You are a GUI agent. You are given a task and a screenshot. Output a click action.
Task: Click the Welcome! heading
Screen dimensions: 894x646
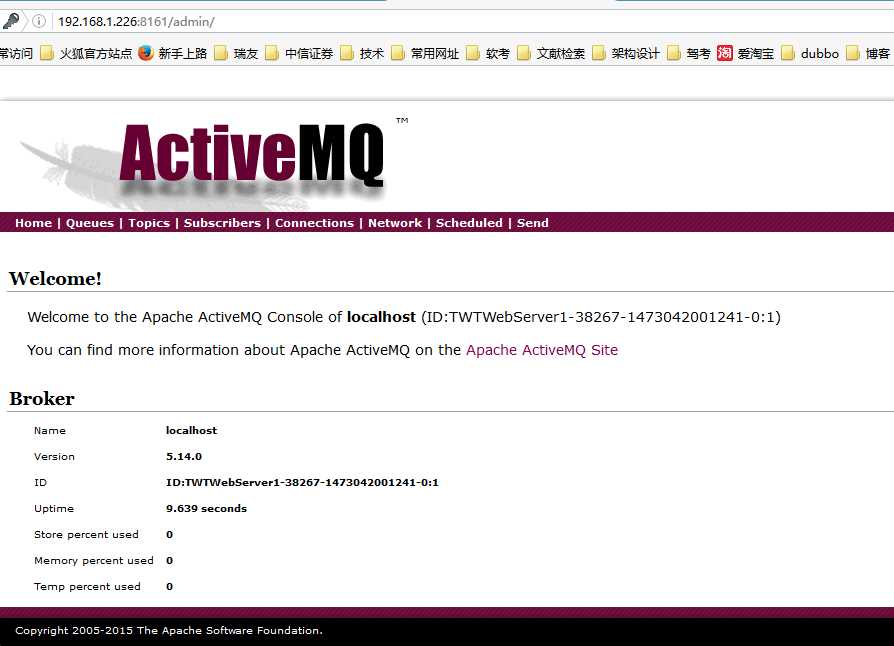click(55, 279)
